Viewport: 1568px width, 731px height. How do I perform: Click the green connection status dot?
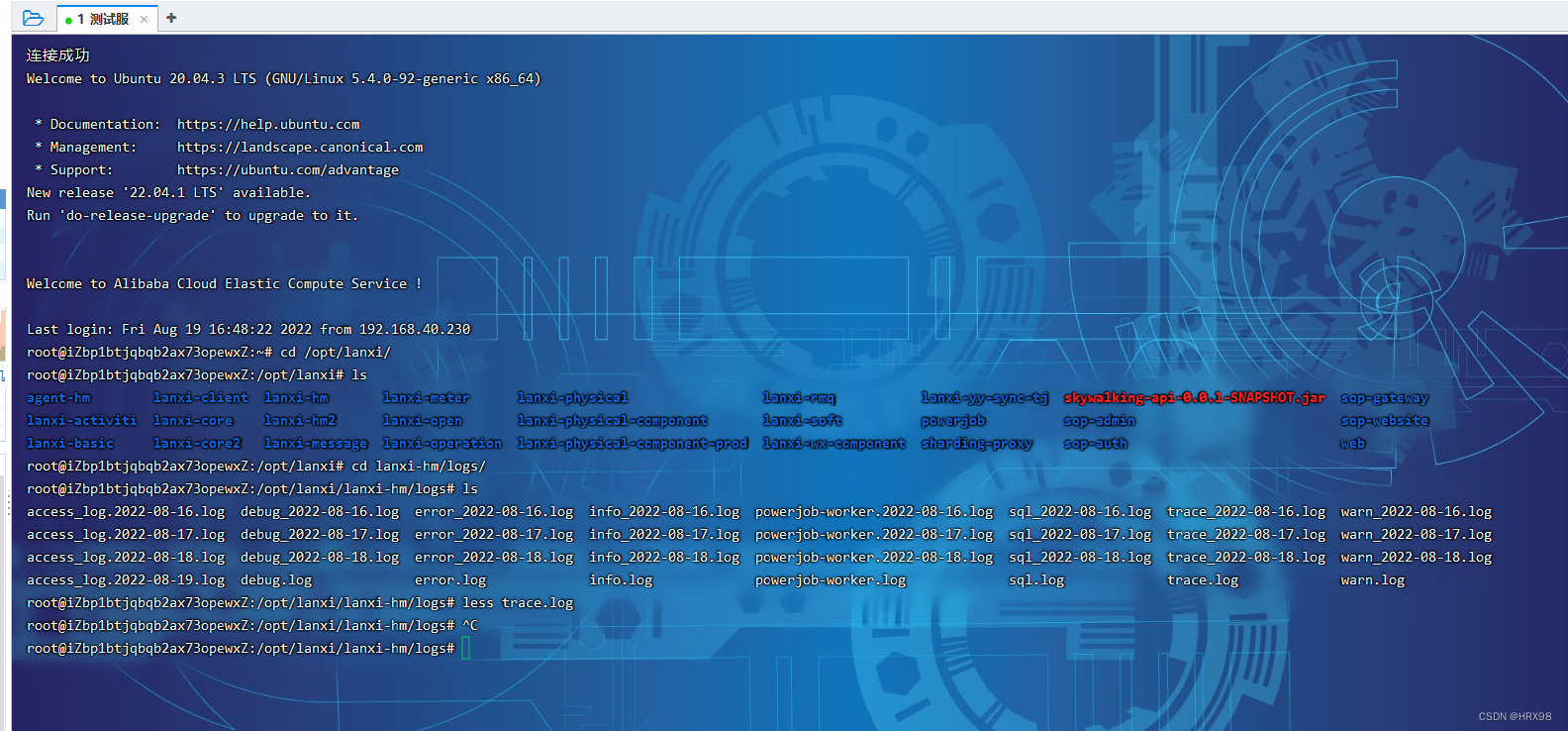[68, 20]
